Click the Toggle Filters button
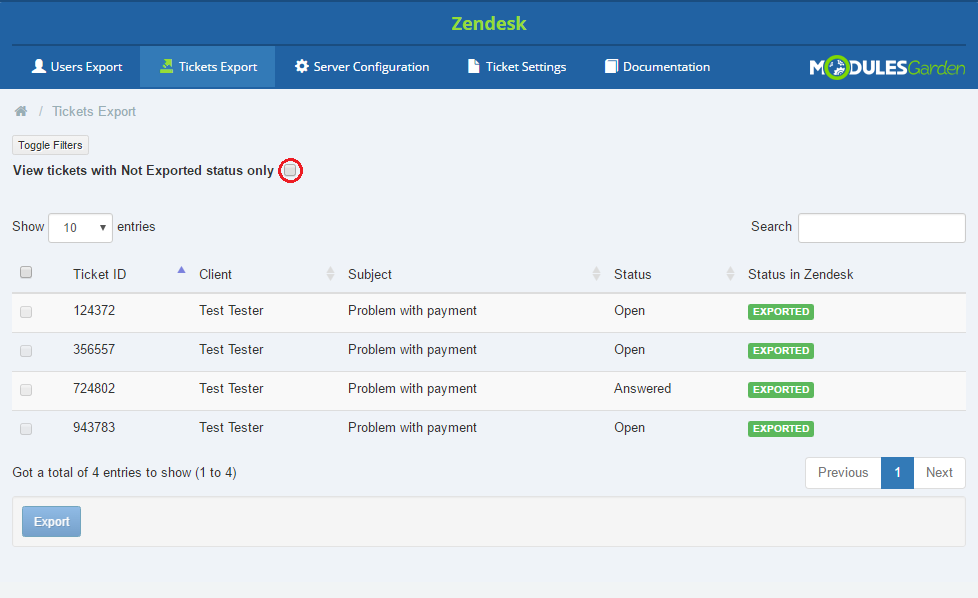 (x=51, y=145)
